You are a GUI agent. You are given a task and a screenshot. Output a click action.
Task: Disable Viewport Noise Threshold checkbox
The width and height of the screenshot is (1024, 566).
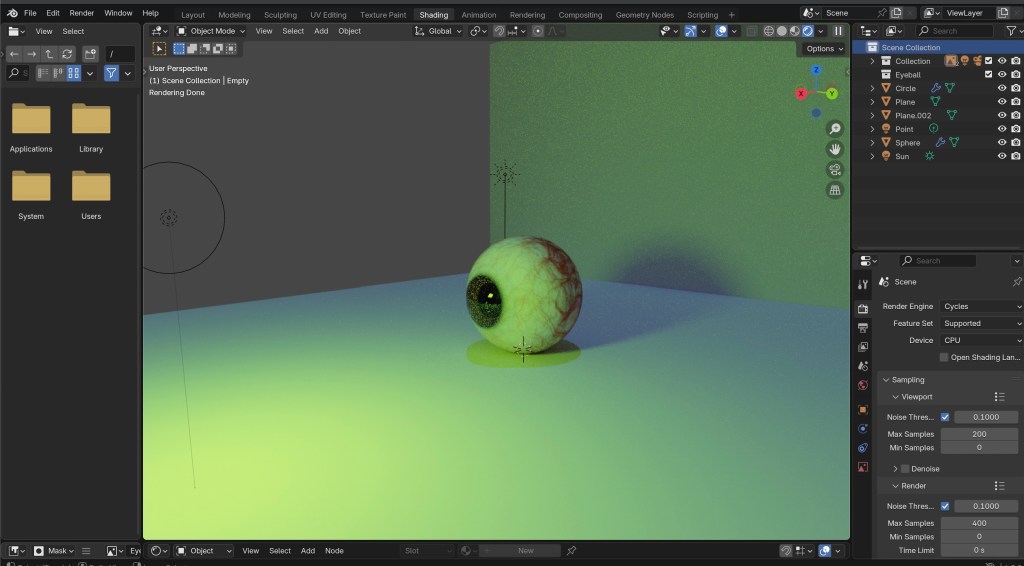pyautogui.click(x=945, y=417)
